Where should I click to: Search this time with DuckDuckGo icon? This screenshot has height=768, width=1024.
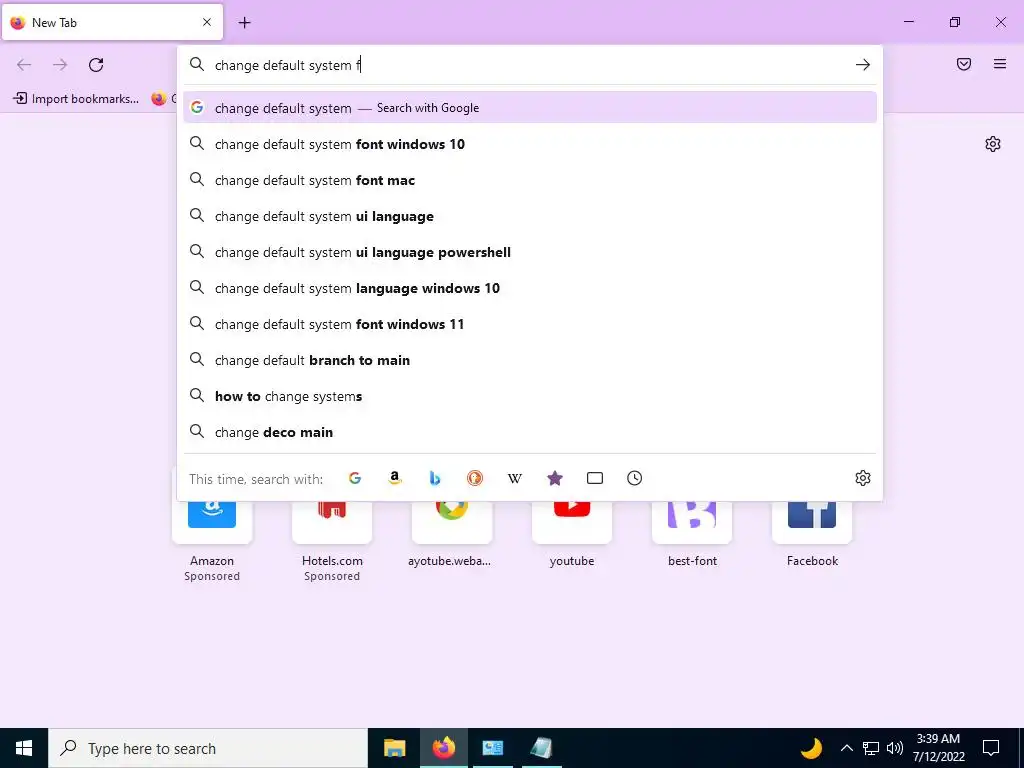point(475,478)
